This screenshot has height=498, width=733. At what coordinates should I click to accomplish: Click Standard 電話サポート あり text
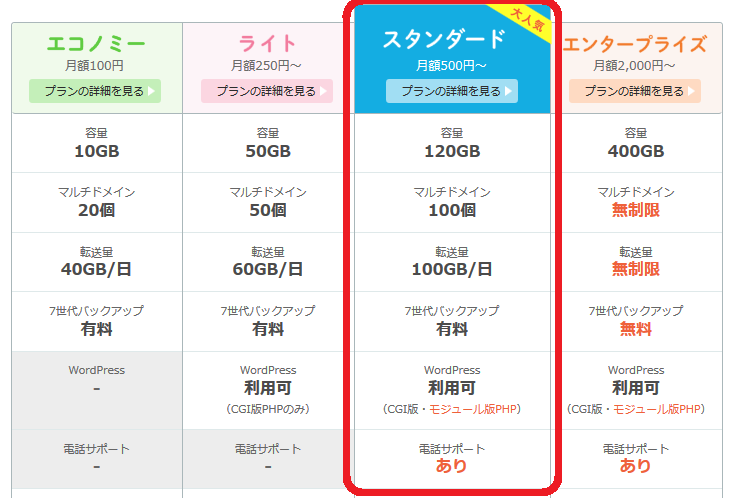[451, 465]
